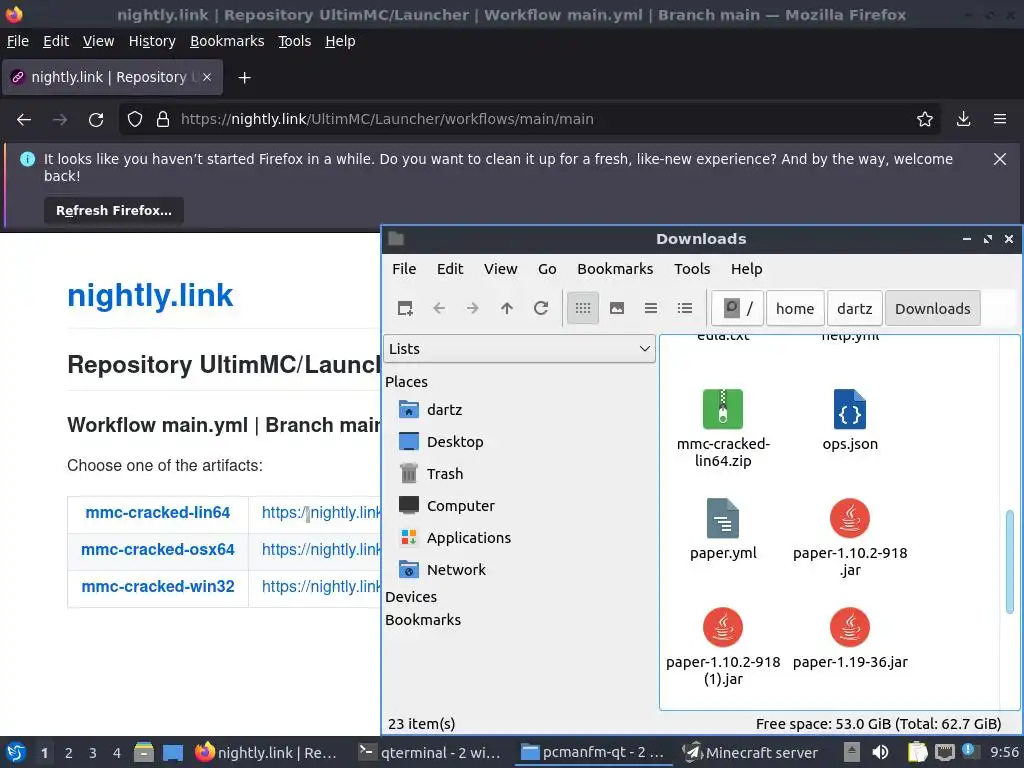The width and height of the screenshot is (1024, 768).
Task: Open a new Firefox tab
Action: (x=244, y=78)
